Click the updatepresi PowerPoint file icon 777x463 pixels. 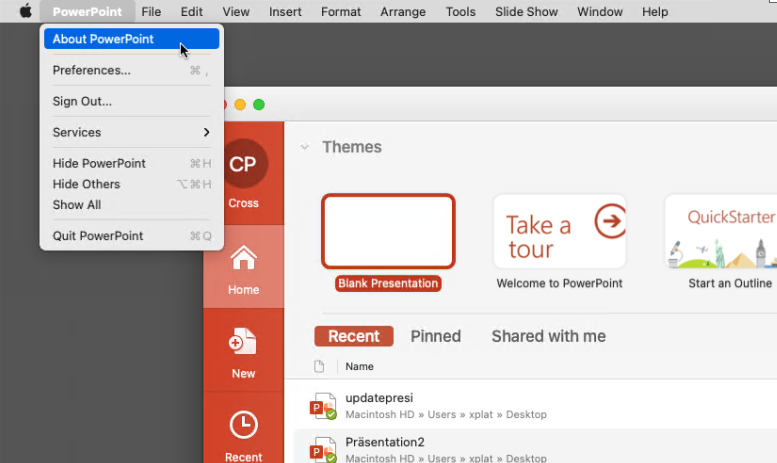(x=323, y=405)
